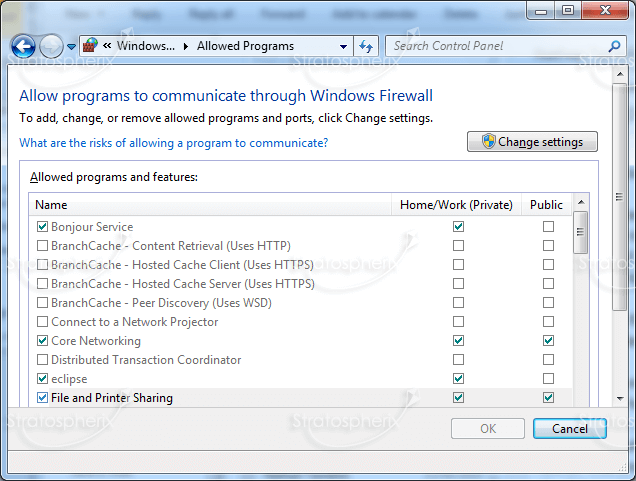Viewport: 636px width, 481px height.
Task: Enable eclipse Public checkbox
Action: tap(548, 378)
